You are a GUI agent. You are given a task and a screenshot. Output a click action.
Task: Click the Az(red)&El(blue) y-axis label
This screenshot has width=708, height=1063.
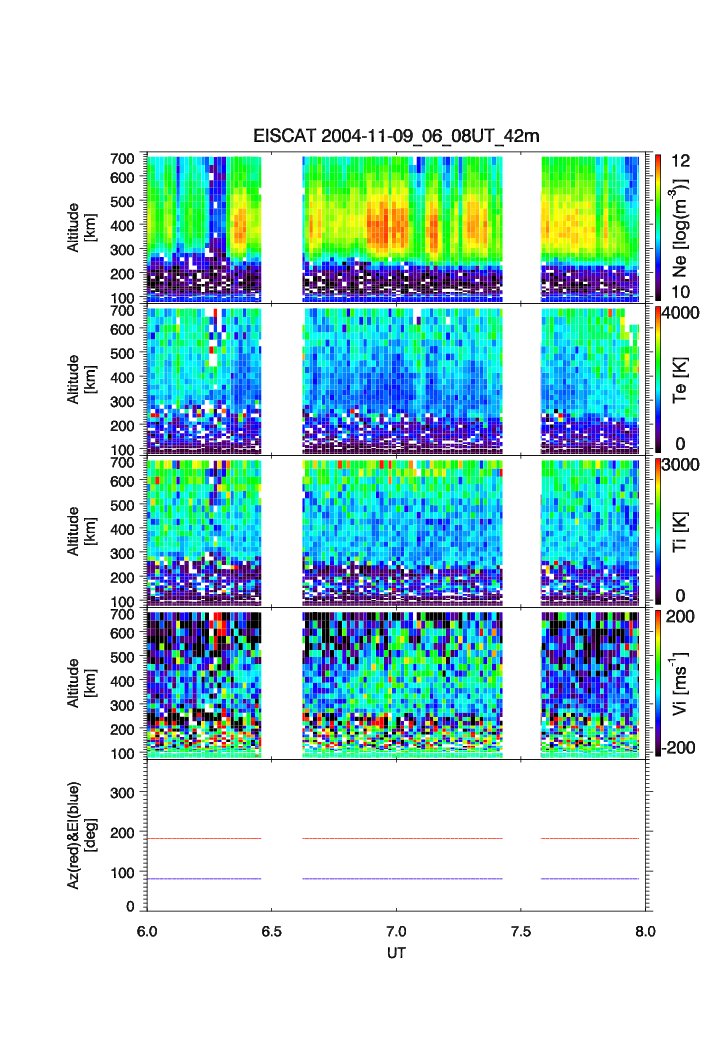click(79, 834)
